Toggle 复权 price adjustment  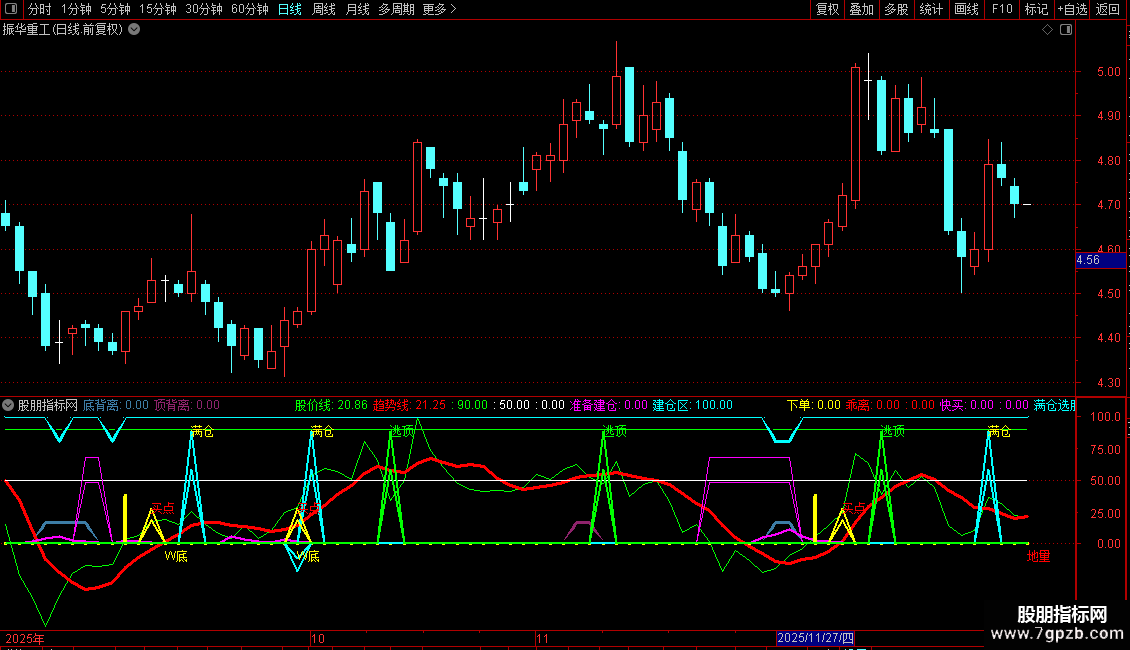pyautogui.click(x=827, y=9)
